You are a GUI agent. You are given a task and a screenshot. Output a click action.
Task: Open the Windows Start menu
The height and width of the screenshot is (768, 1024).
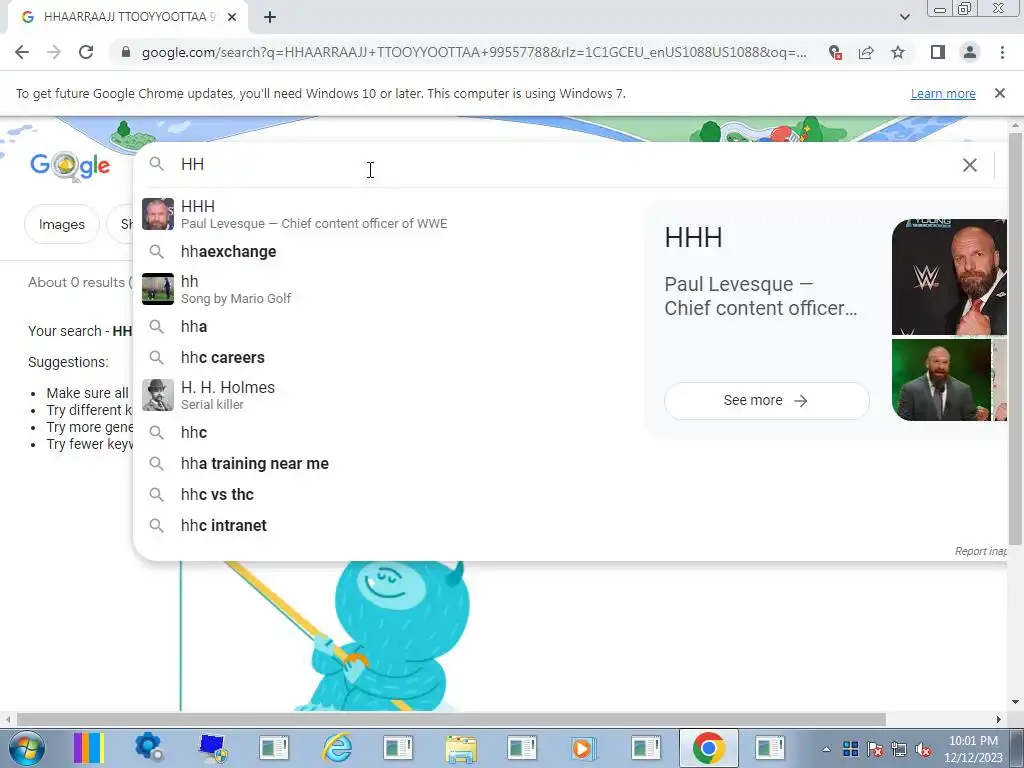click(x=26, y=748)
